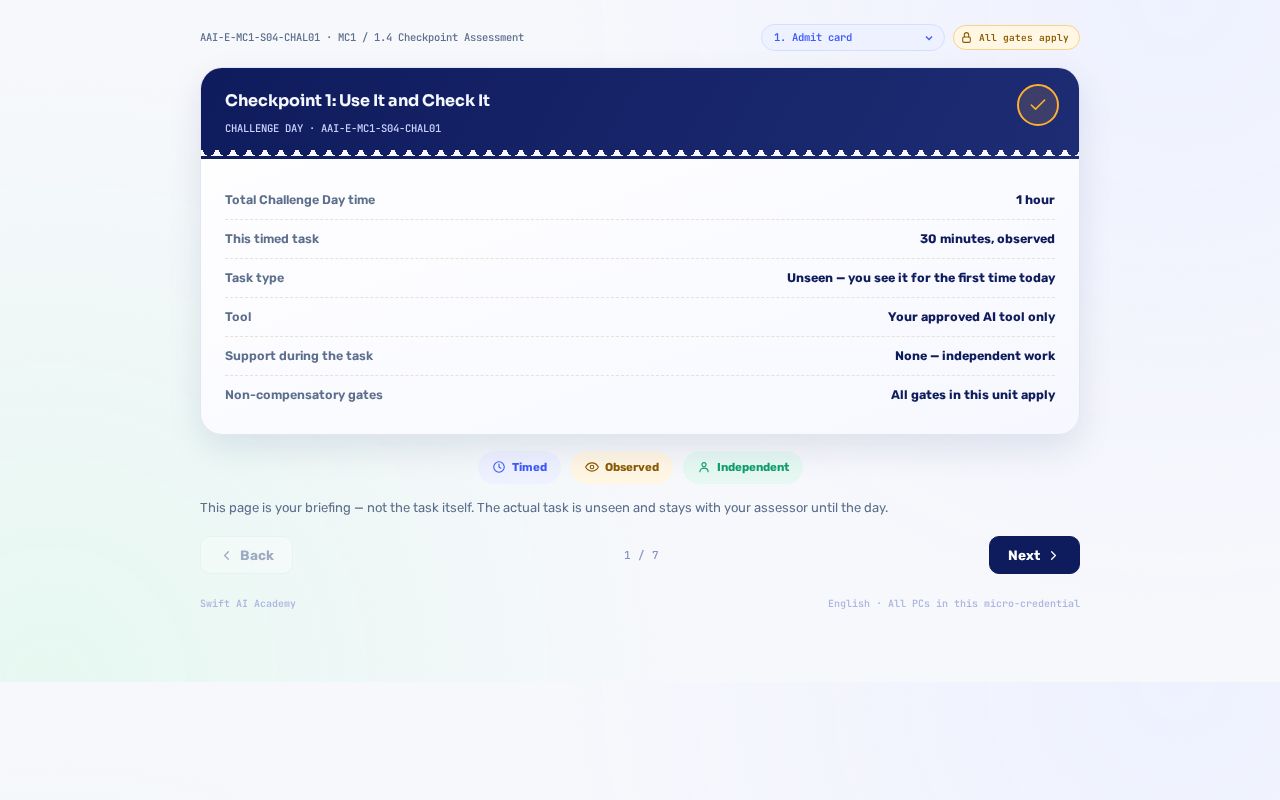
Task: Click the '1 / 7' page indicator
Action: click(x=641, y=555)
